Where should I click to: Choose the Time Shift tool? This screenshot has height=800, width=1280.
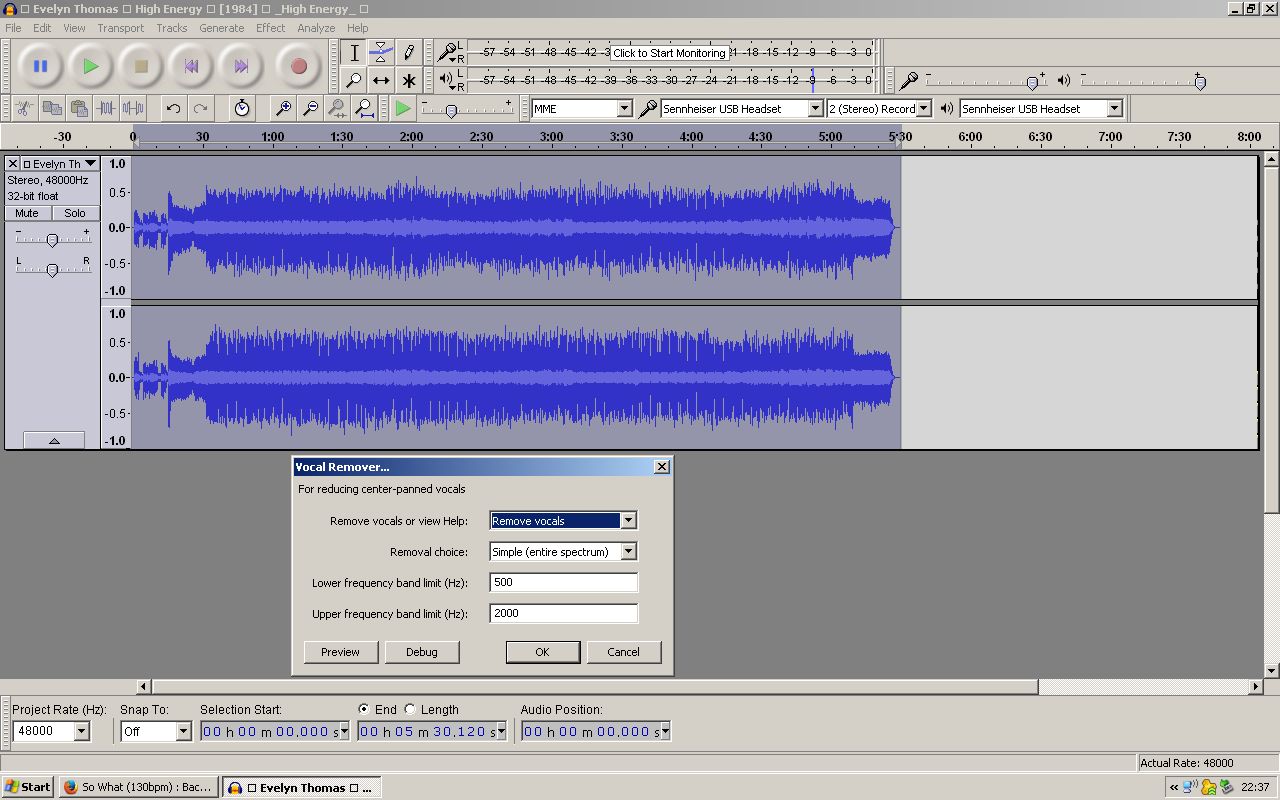tap(381, 80)
